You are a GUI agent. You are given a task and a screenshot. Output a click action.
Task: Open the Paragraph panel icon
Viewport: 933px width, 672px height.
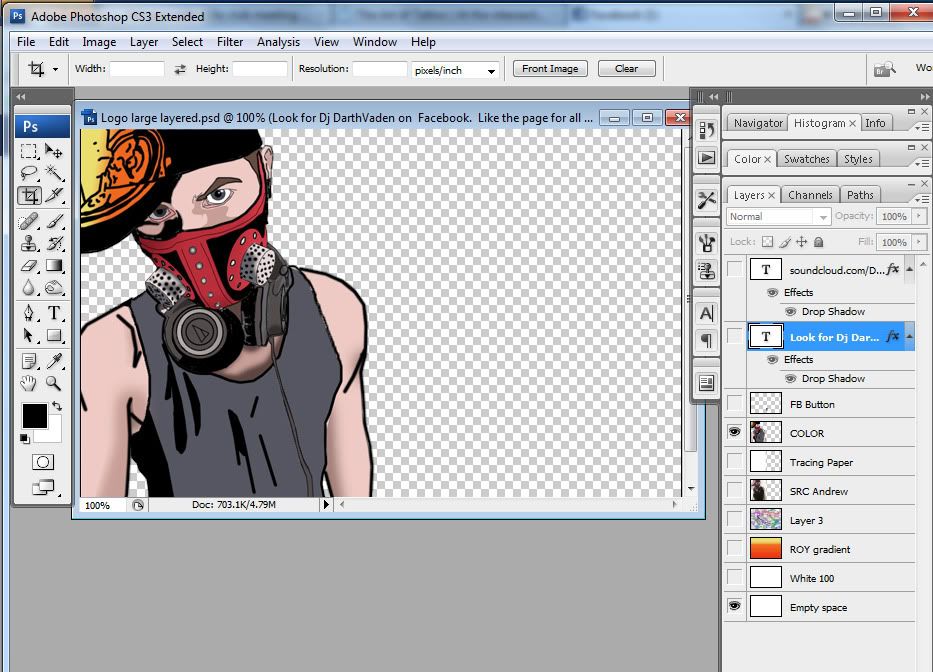point(706,340)
